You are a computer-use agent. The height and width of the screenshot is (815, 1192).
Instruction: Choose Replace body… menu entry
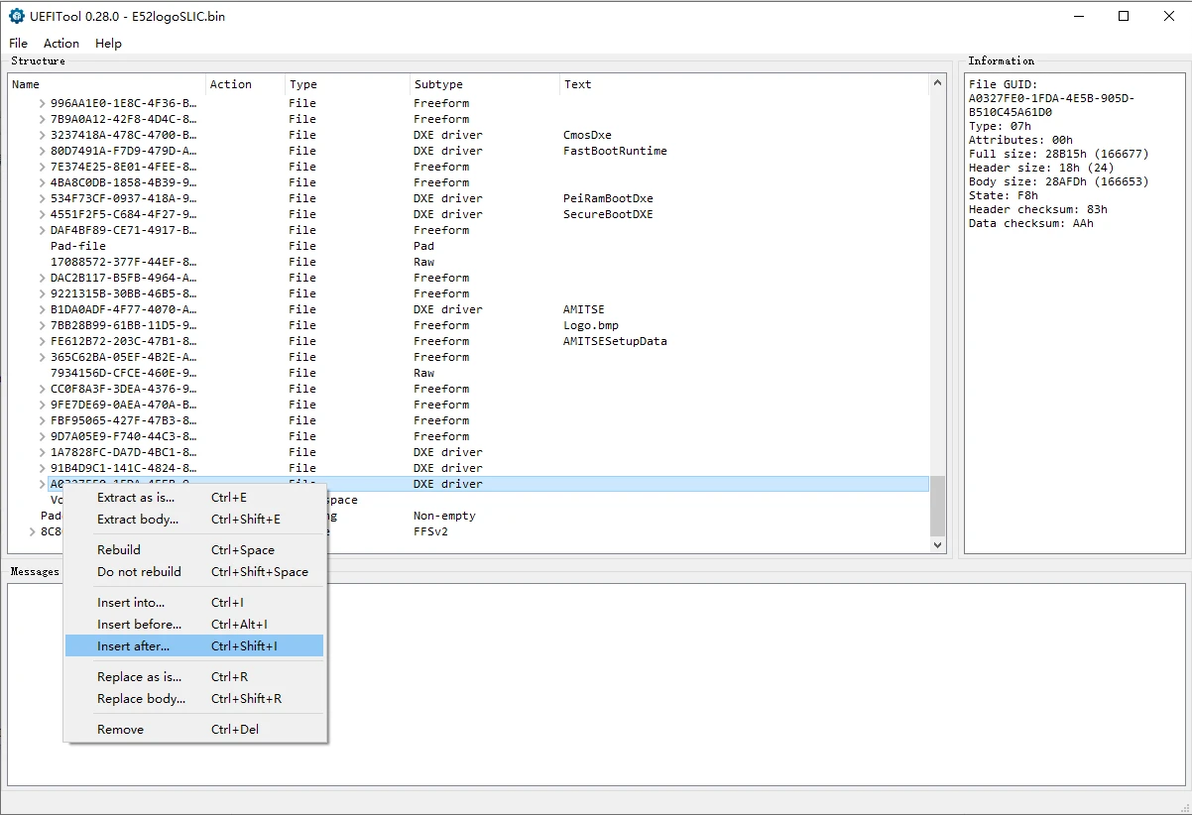pyautogui.click(x=194, y=699)
